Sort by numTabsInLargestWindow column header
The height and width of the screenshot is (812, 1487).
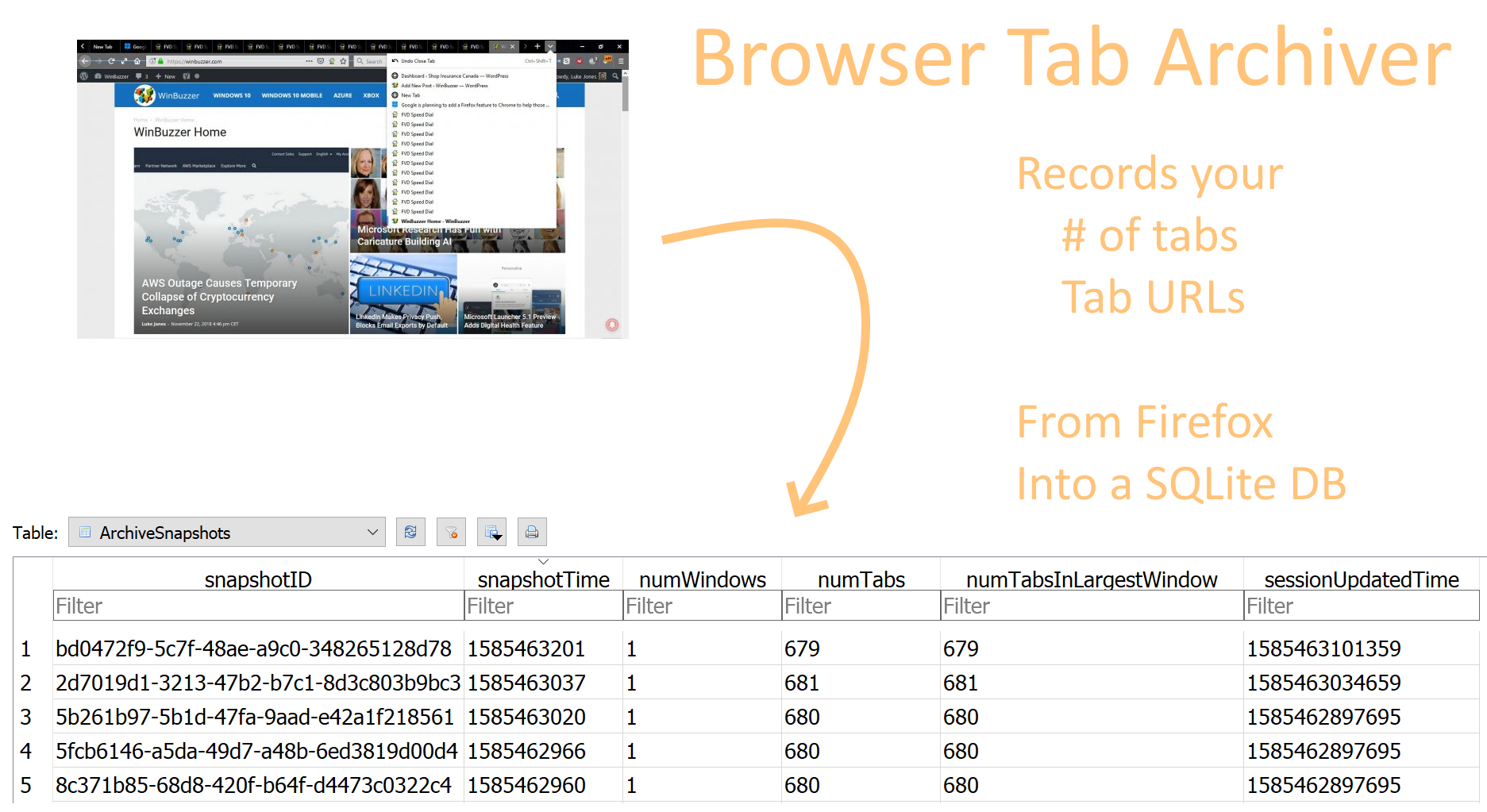click(1092, 579)
